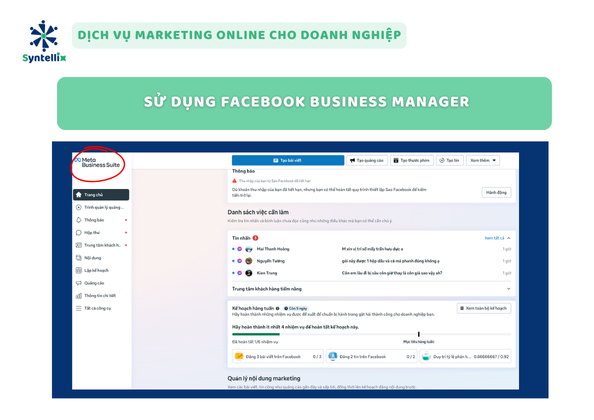This screenshot has width=594, height=420.
Task: Click the Hành động button
Action: tap(496, 192)
